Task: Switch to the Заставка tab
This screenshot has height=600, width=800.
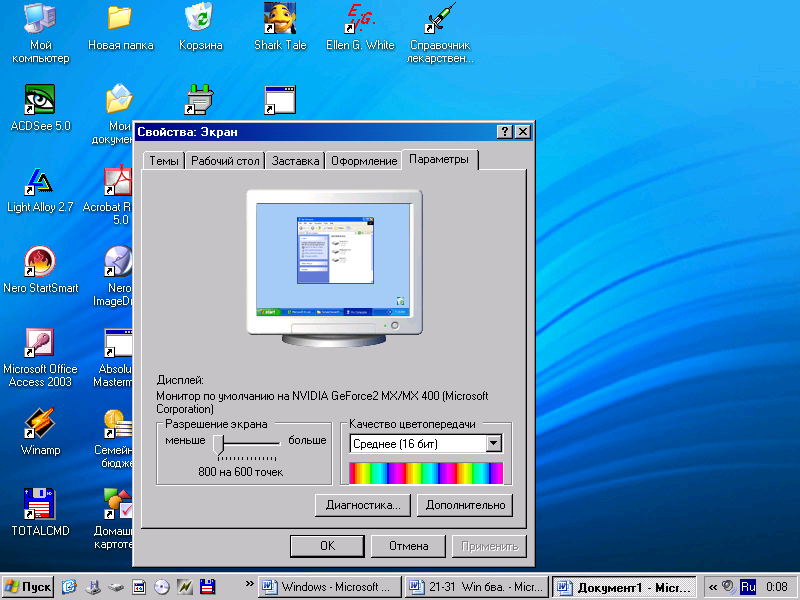Action: [295, 161]
